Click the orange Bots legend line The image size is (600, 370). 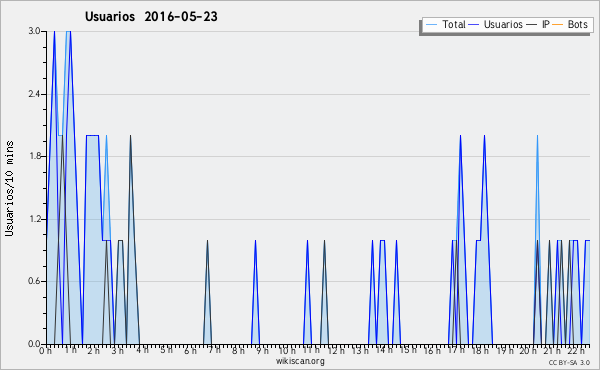[558, 25]
